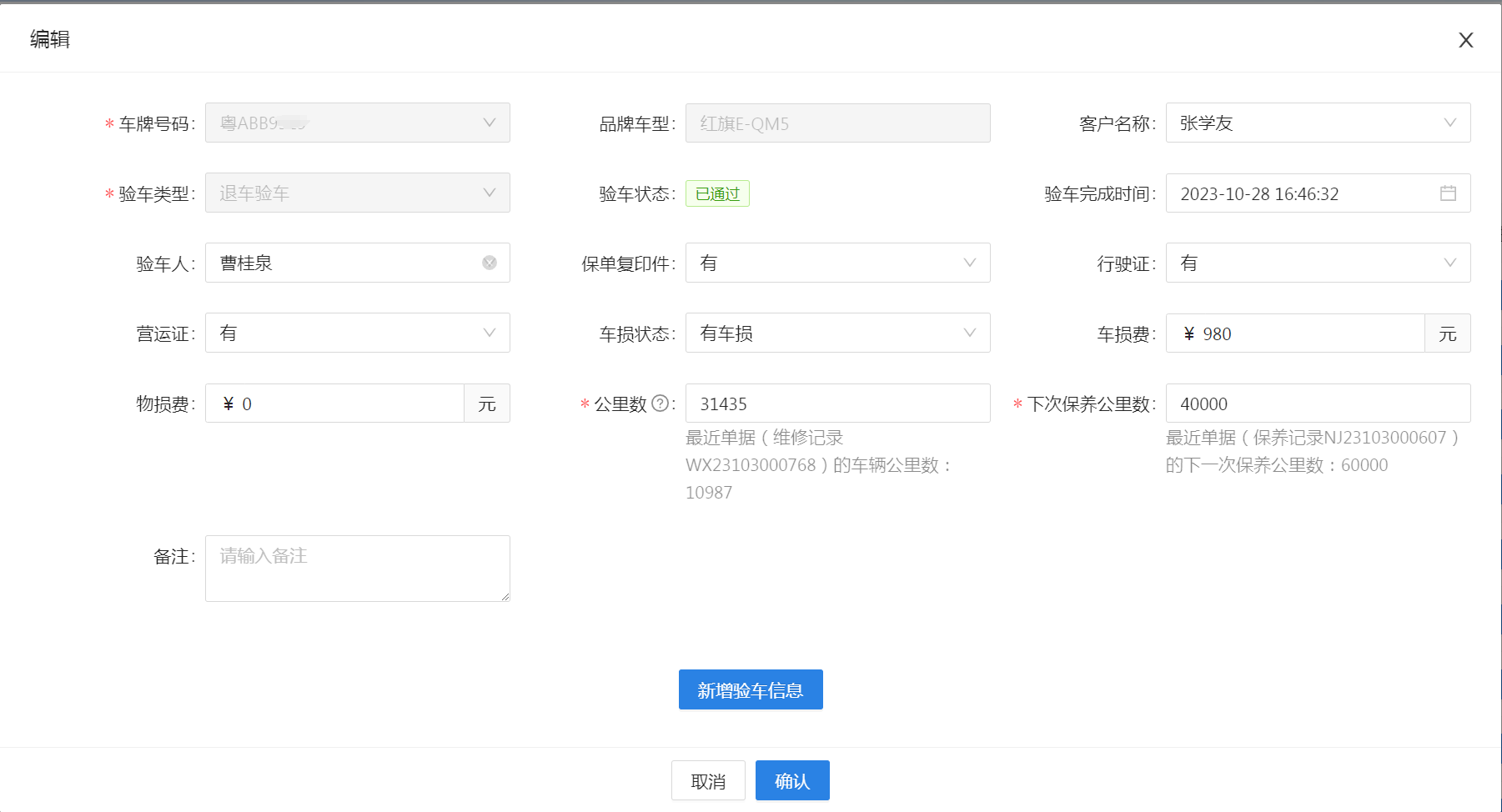1502x812 pixels.
Task: Open the 车损状态 dropdown showing 有车损
Action: (x=969, y=333)
